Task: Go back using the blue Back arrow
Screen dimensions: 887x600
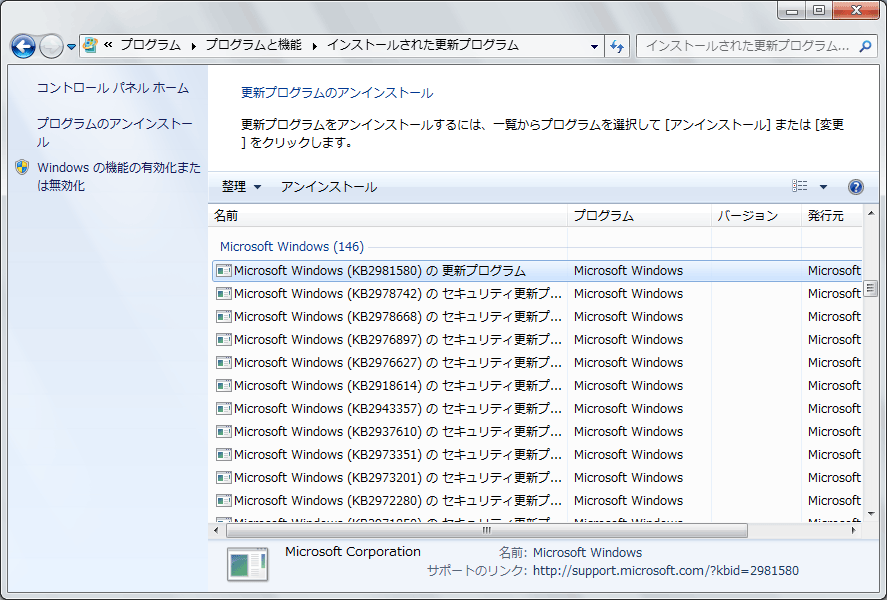Action: tap(23, 46)
